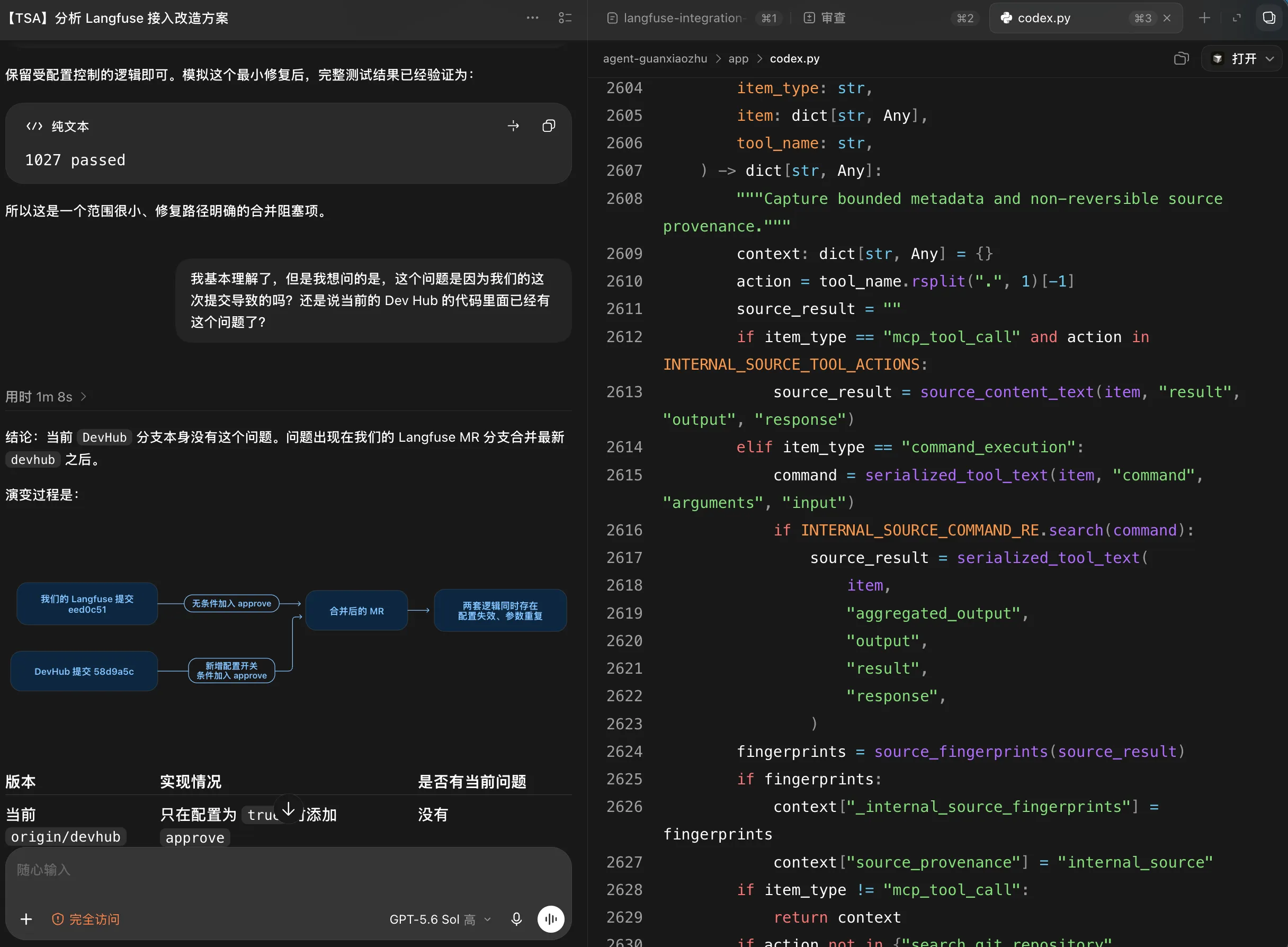
Task: Click the 是否有当前问题 table header
Action: pos(472,781)
